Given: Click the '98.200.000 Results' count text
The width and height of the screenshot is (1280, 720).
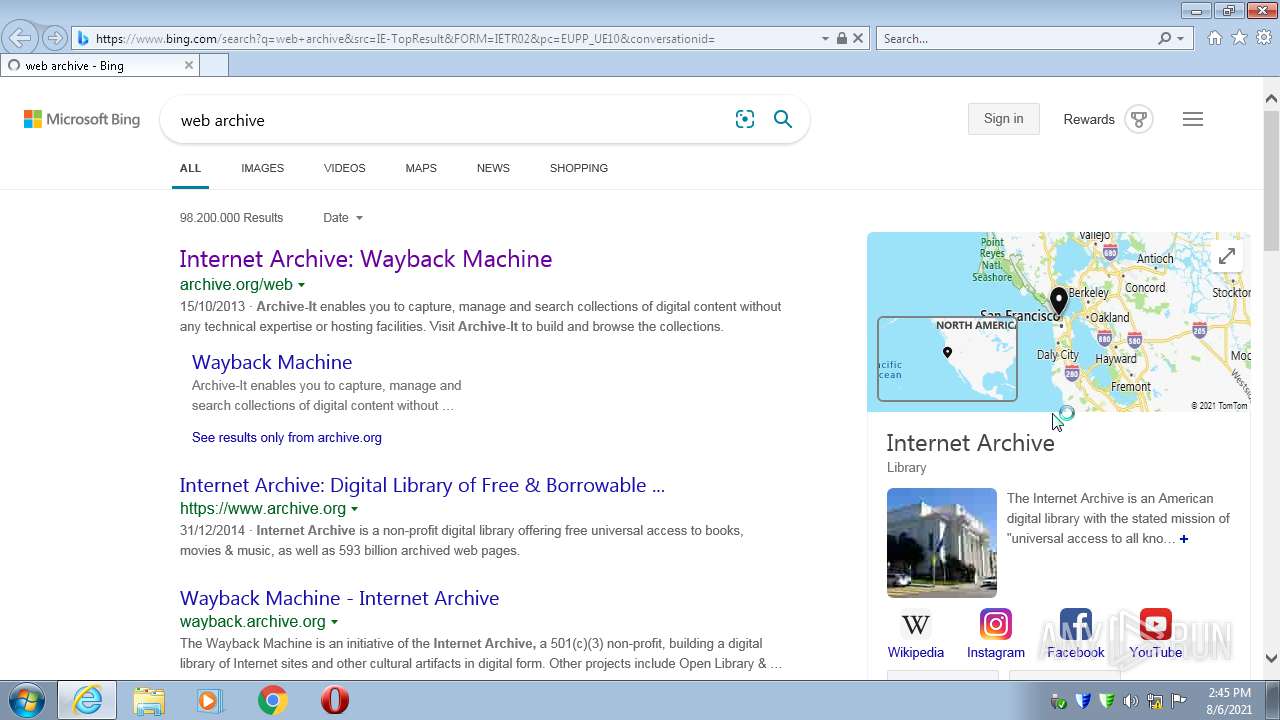Looking at the screenshot, I should click(x=231, y=217).
